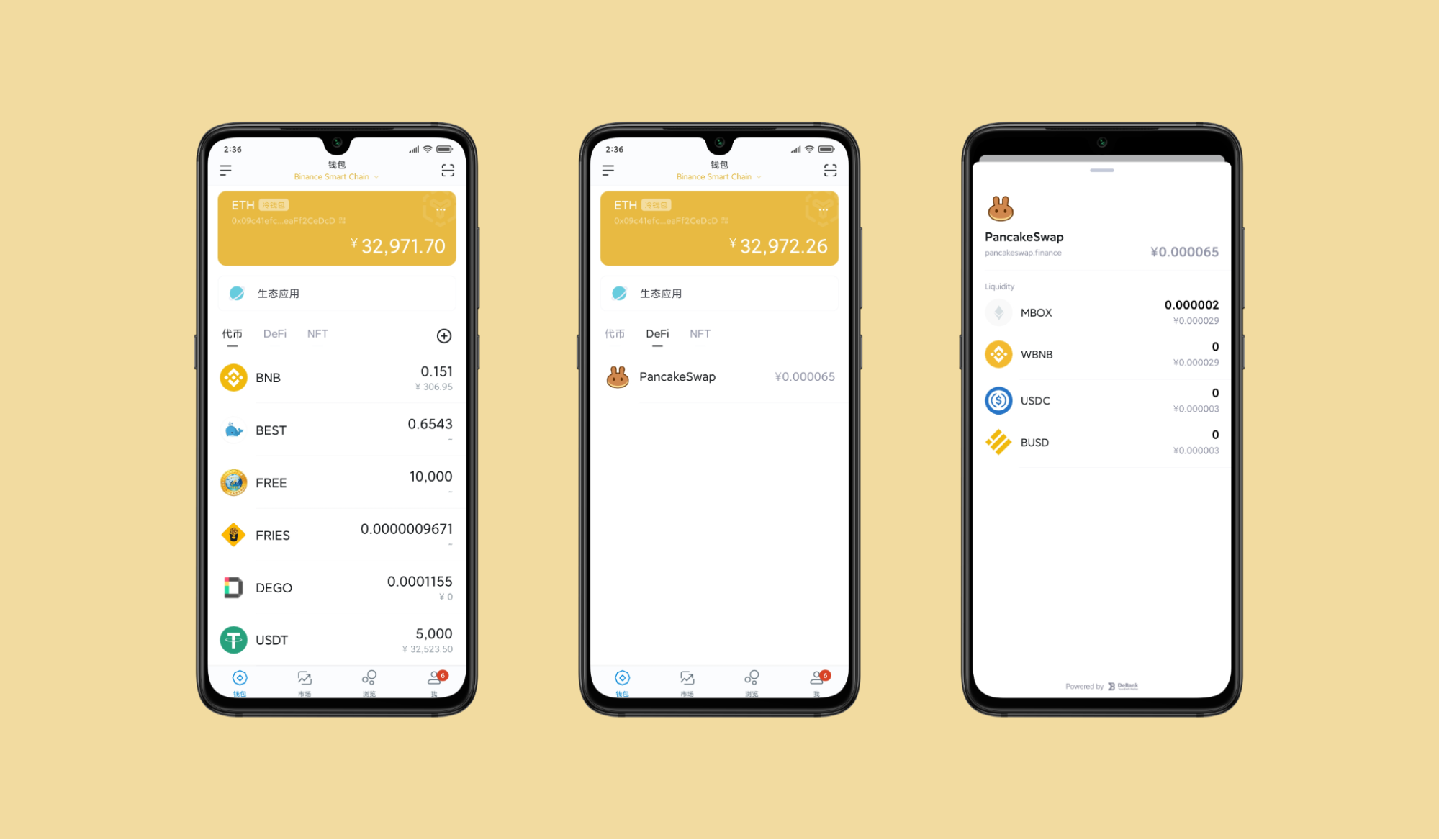The height and width of the screenshot is (840, 1439).
Task: Select the NFT tab
Action: (322, 333)
